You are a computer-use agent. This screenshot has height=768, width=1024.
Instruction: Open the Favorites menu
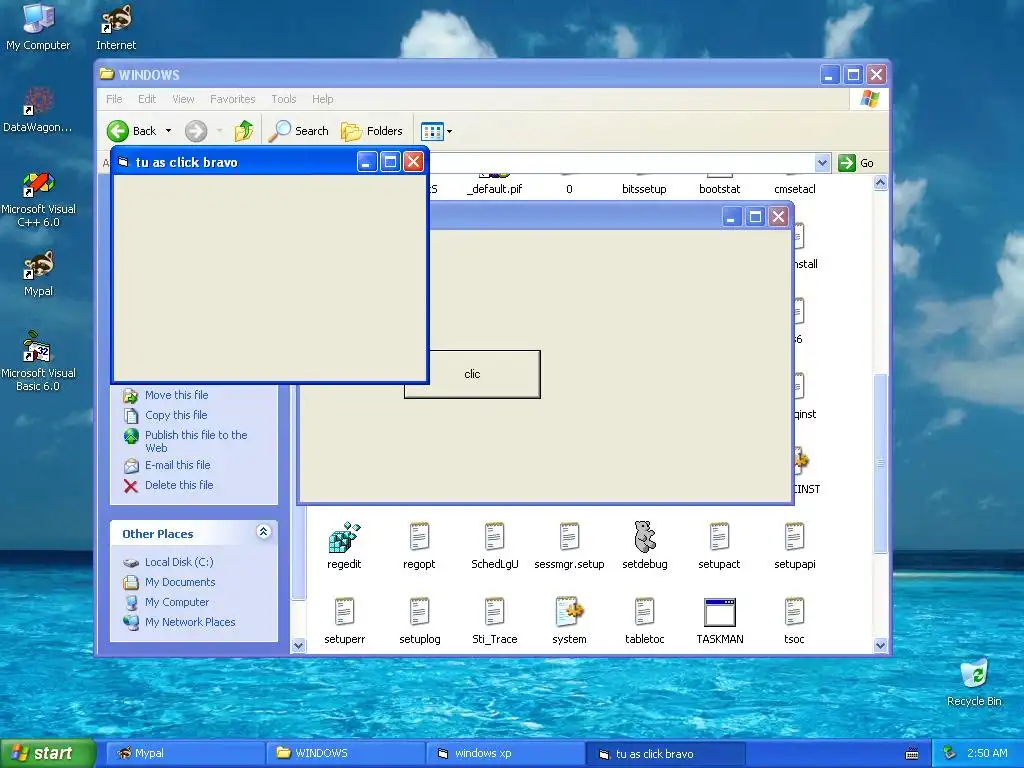232,99
